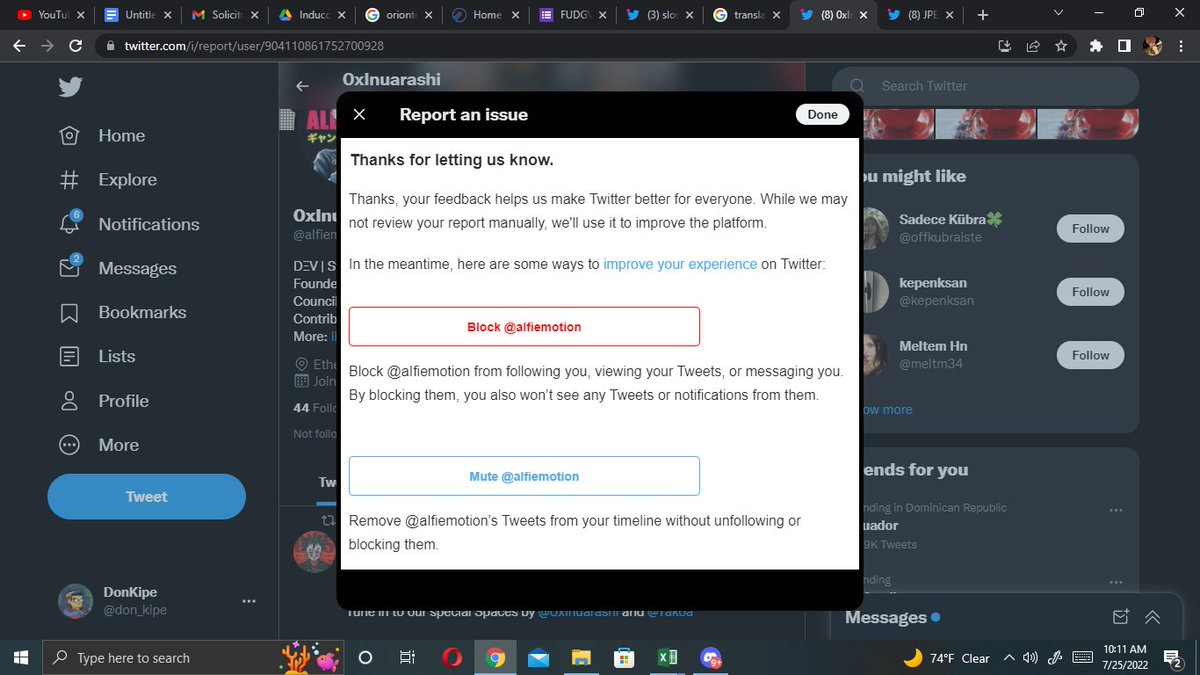
Task: Open Windows notification center
Action: pos(1174,657)
